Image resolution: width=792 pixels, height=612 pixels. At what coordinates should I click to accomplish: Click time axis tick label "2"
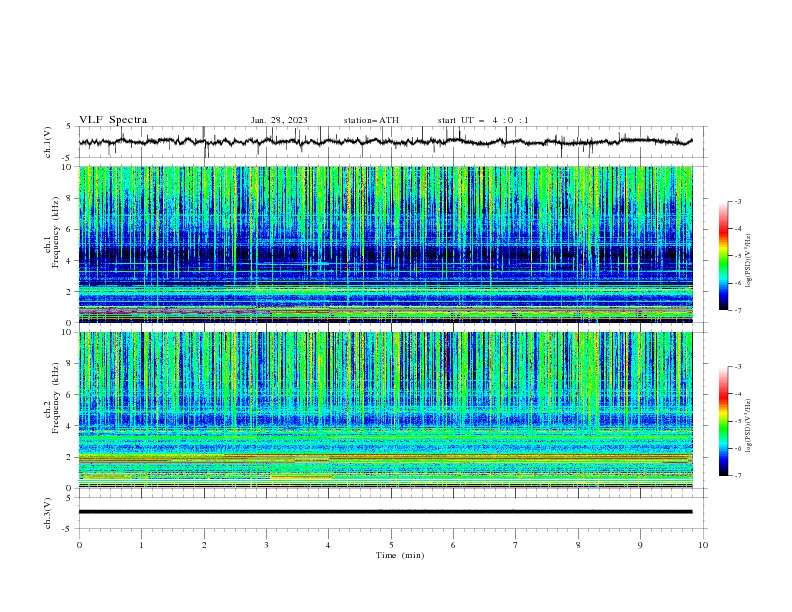point(204,545)
